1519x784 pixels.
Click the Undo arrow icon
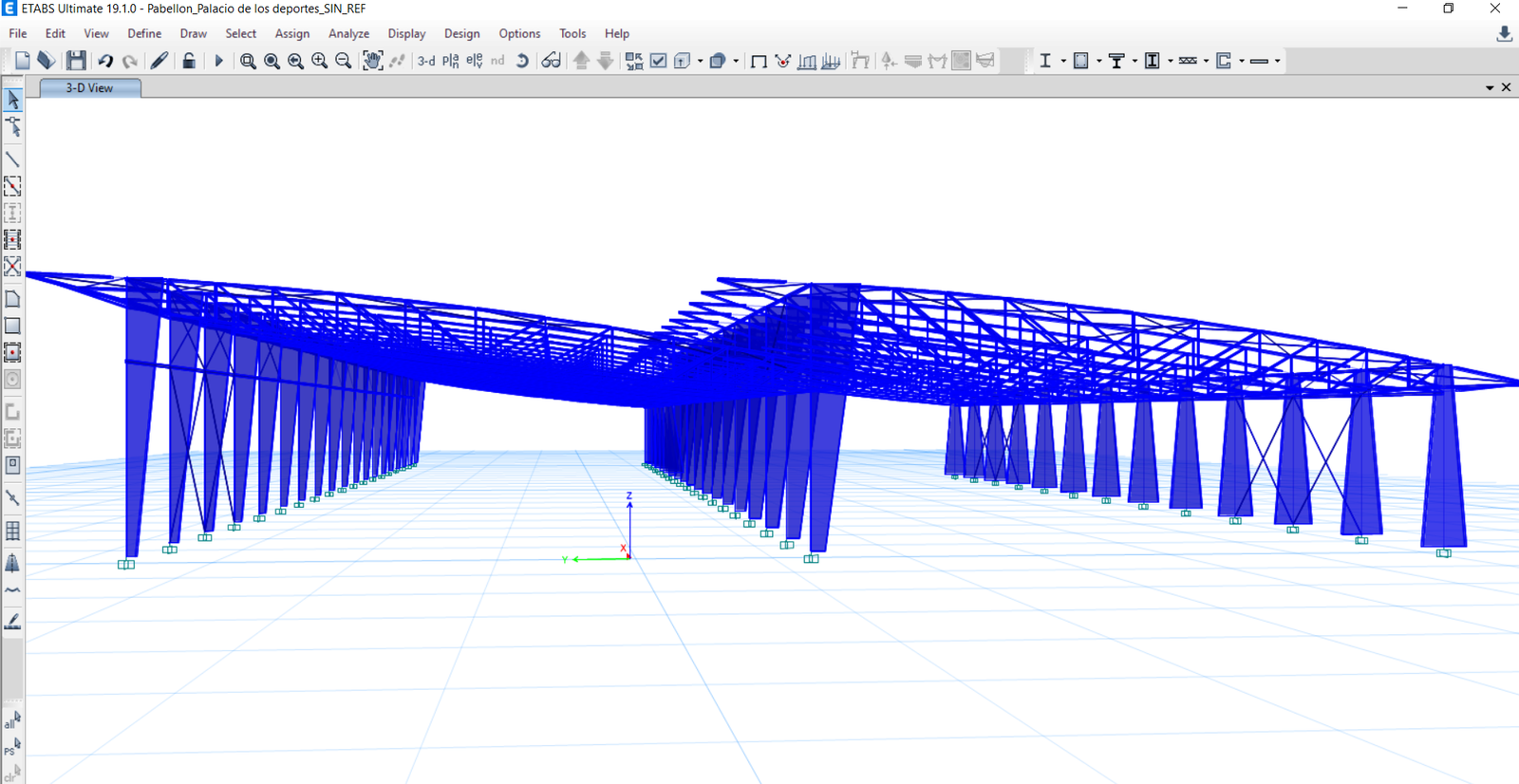[x=105, y=61]
